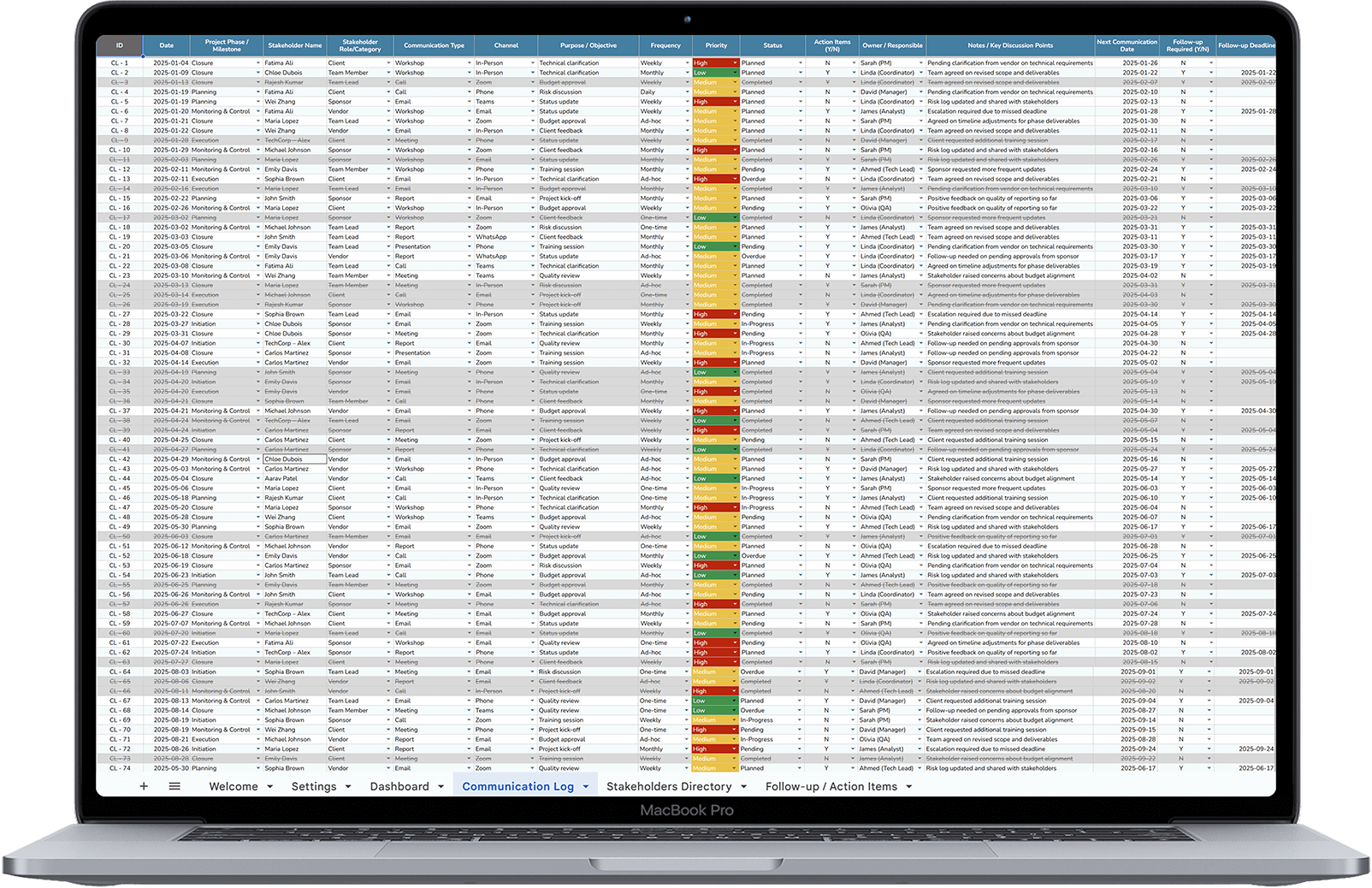Open the Settings tab options arrow

348,787
